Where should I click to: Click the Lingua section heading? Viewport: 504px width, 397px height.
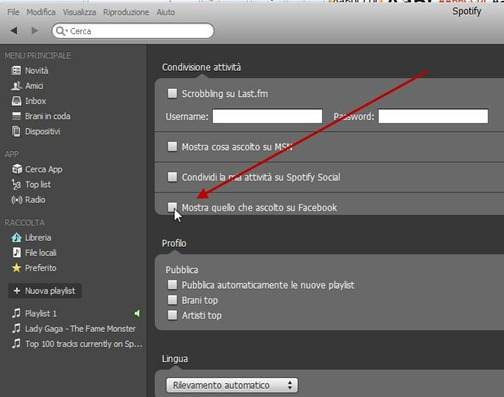(175, 359)
